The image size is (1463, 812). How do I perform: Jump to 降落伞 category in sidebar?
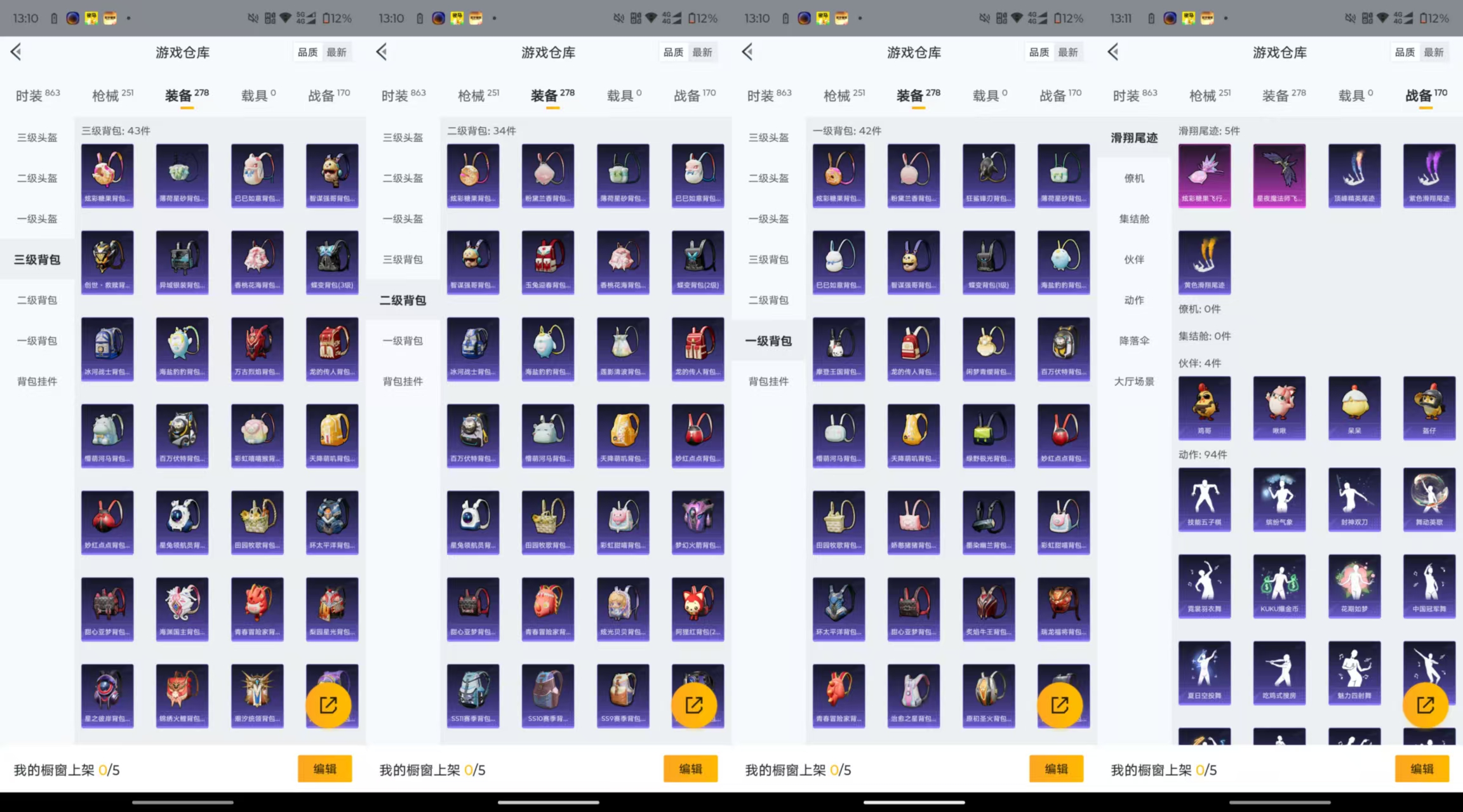point(1134,341)
